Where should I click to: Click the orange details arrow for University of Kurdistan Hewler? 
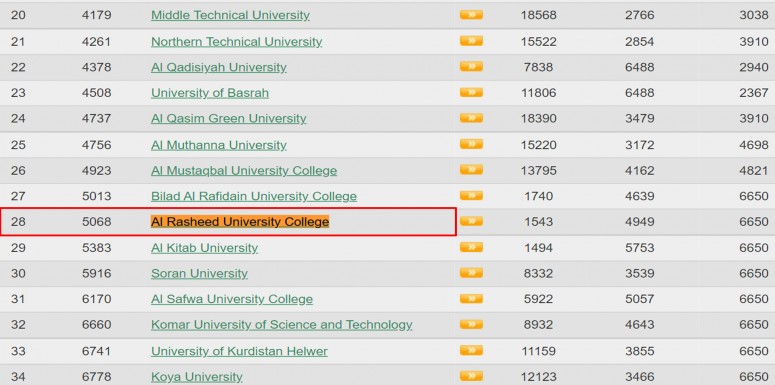point(471,350)
